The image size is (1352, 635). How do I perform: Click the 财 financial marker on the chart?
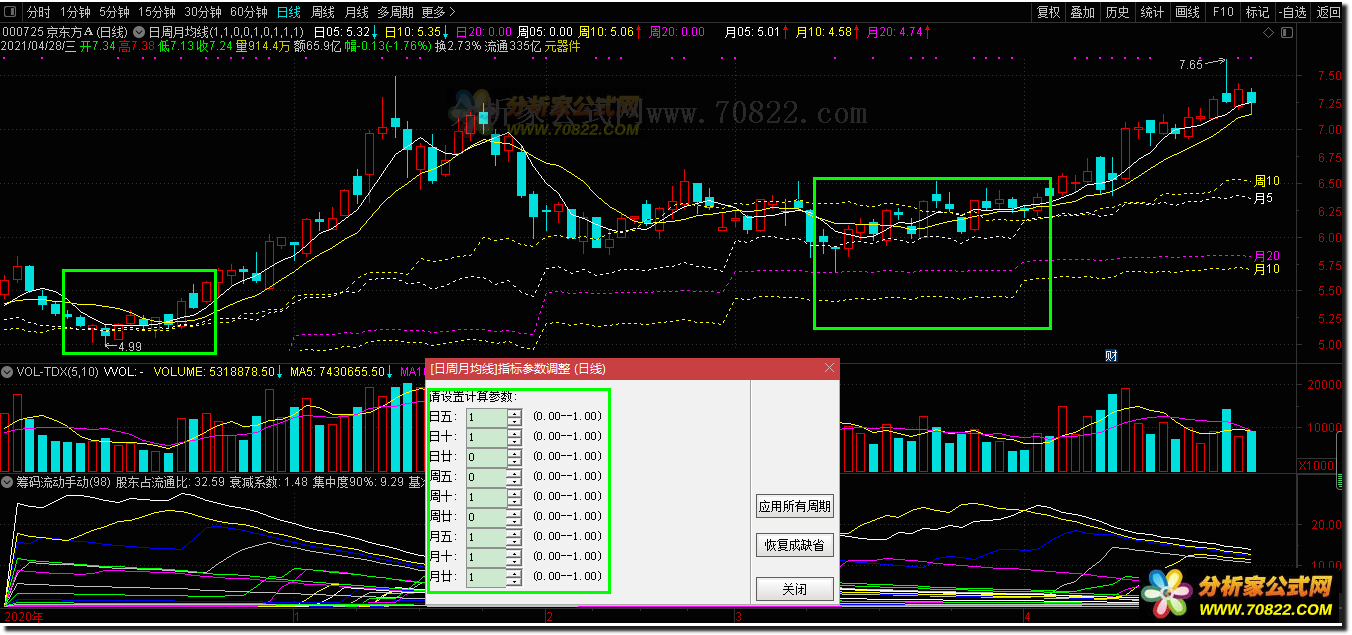(1110, 355)
